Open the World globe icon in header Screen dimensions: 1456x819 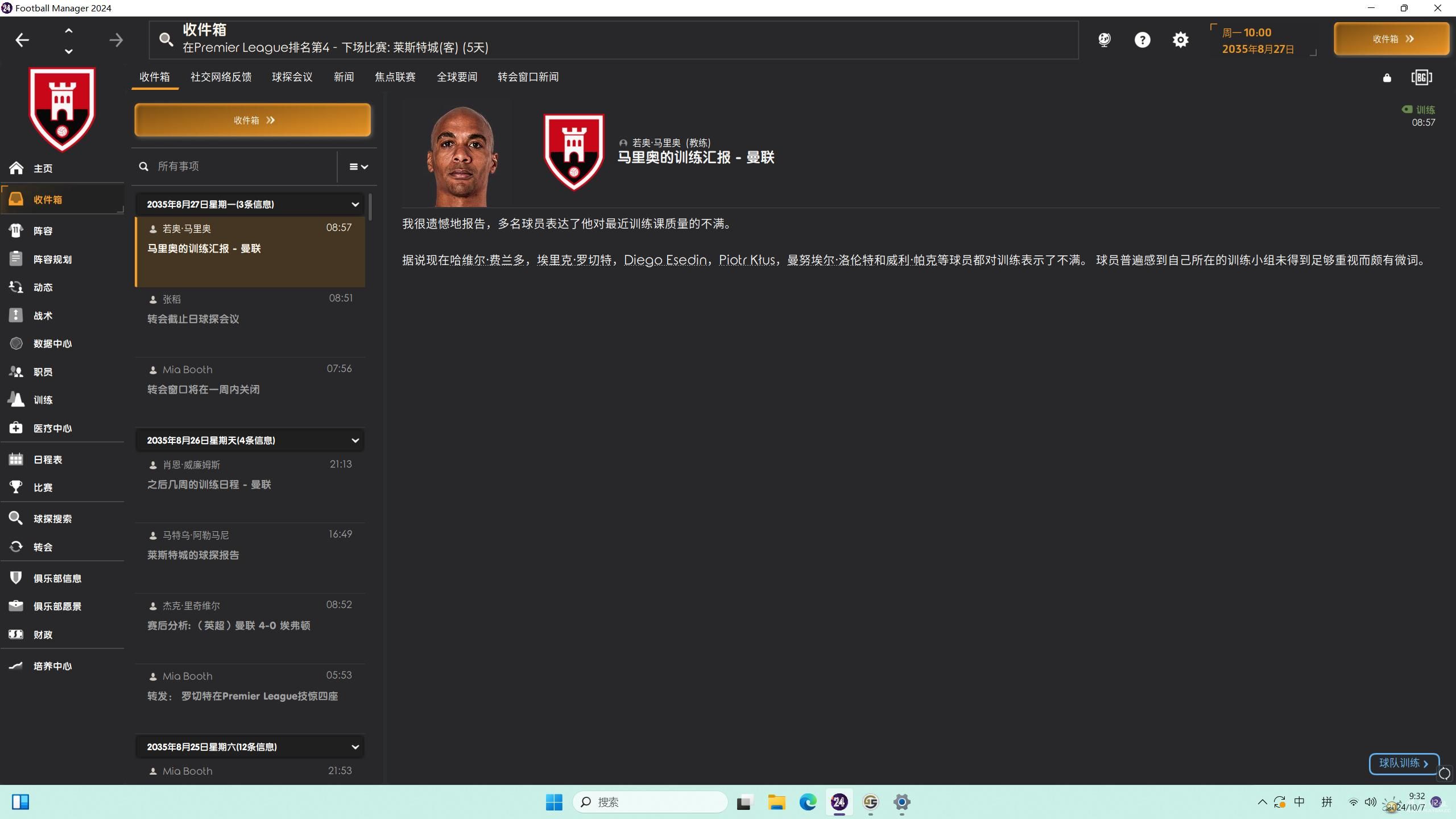(x=1104, y=40)
